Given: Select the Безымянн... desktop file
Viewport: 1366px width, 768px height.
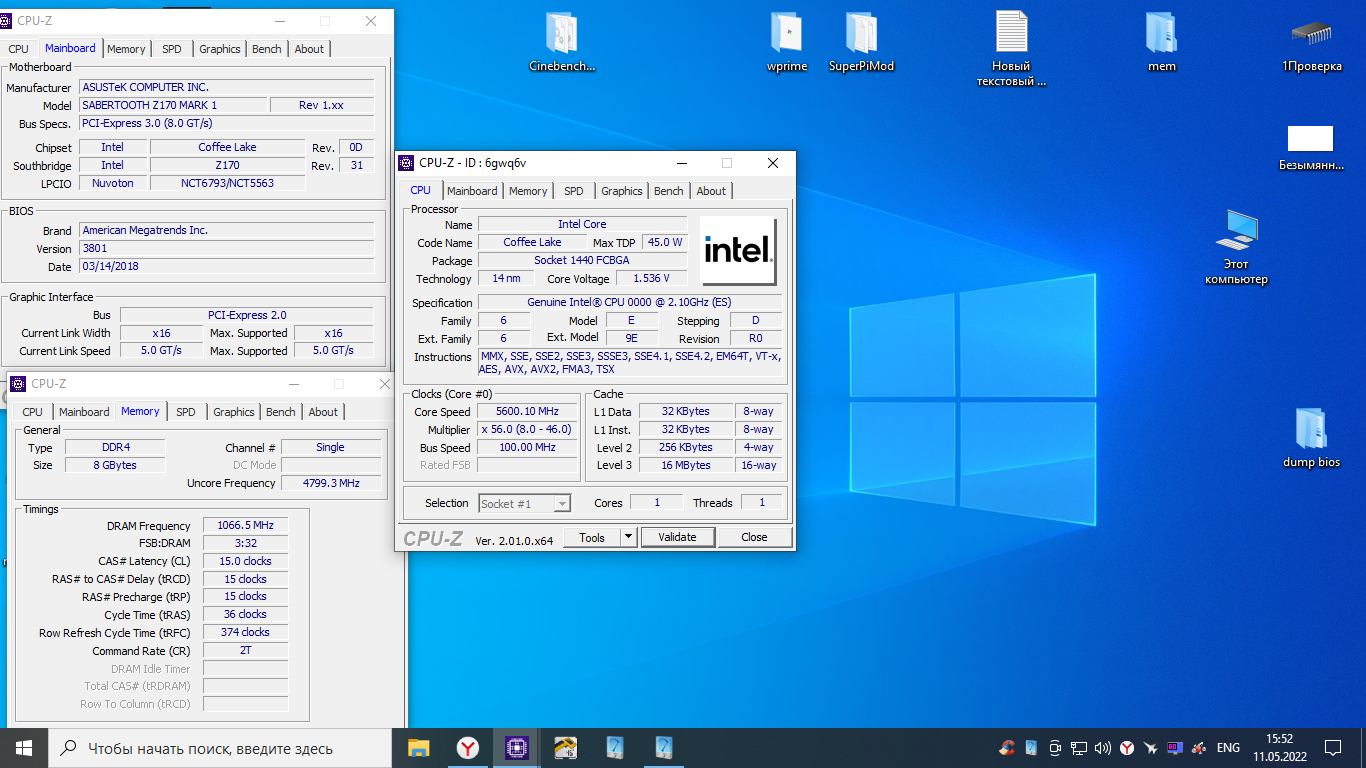Looking at the screenshot, I should coord(1311,148).
